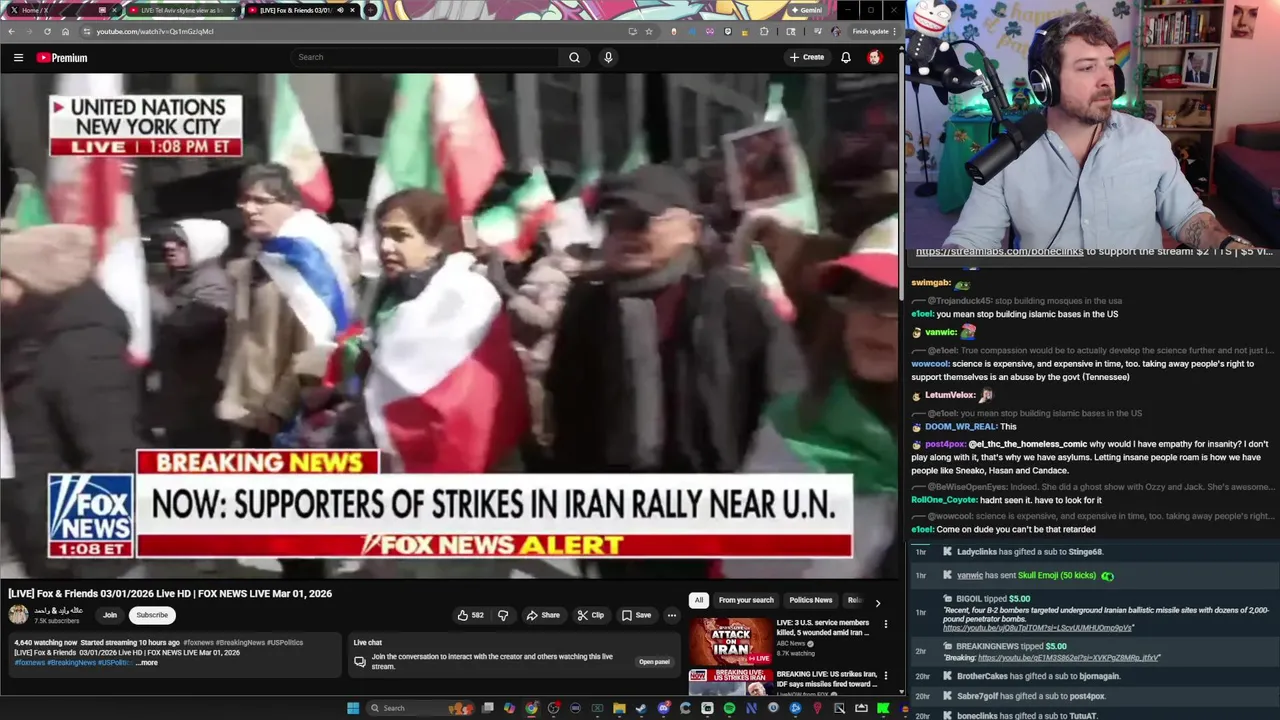Open the browser extensions puzzle icon
The width and height of the screenshot is (1280, 720).
764,31
